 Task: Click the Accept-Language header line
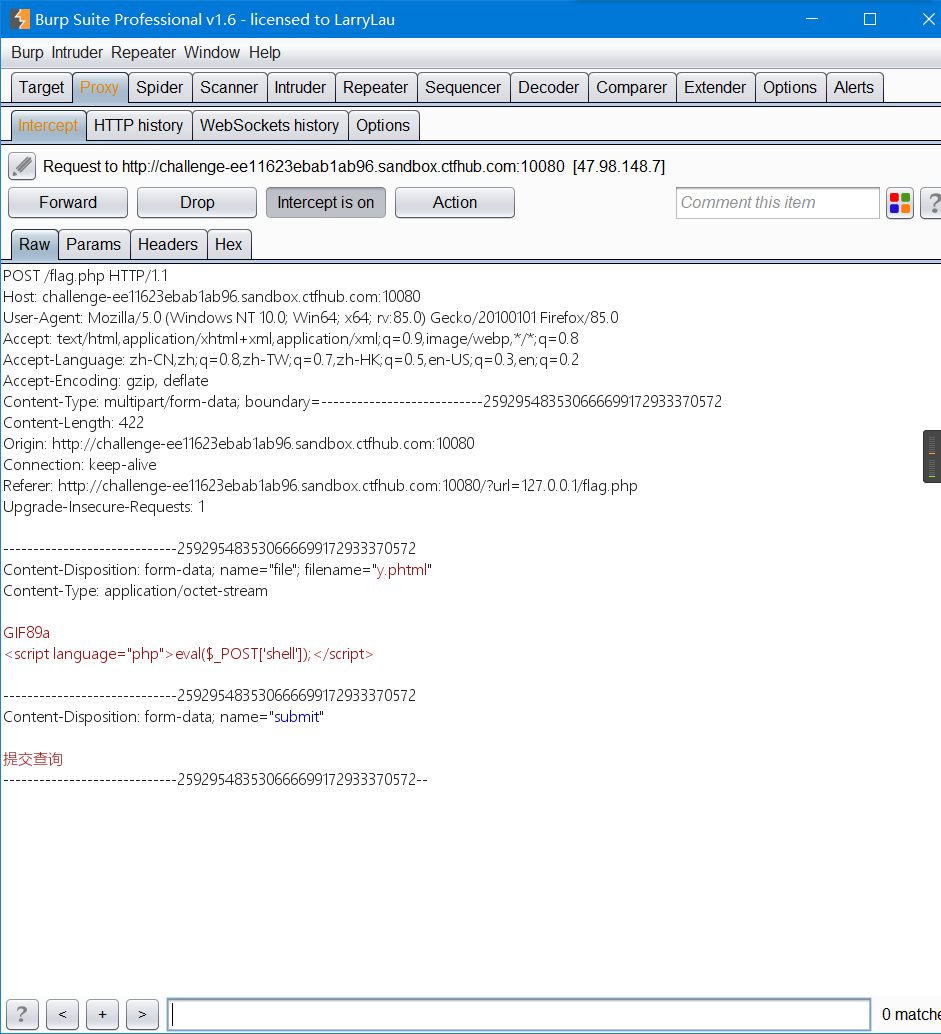pyautogui.click(x=291, y=360)
